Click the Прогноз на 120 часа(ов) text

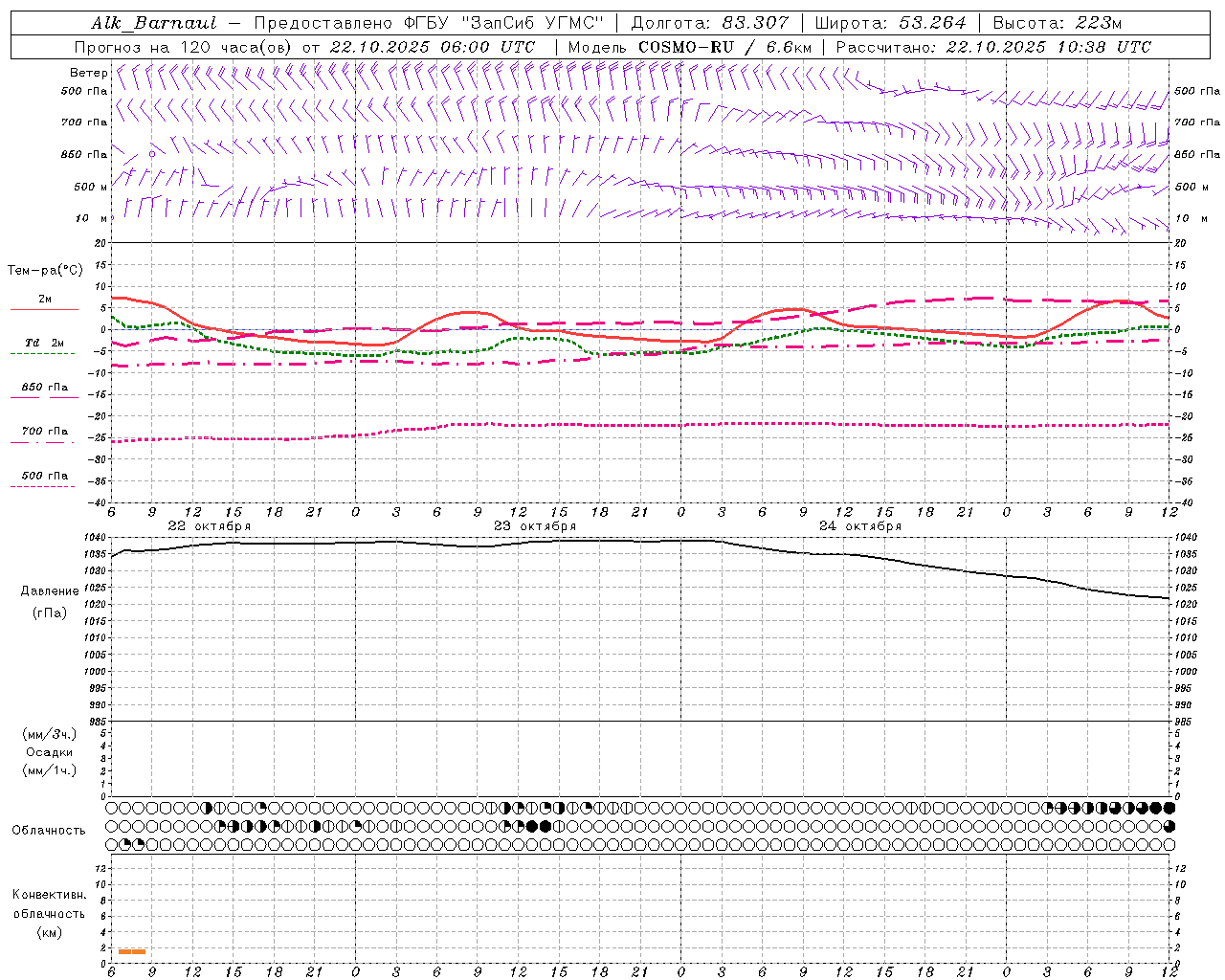184,47
